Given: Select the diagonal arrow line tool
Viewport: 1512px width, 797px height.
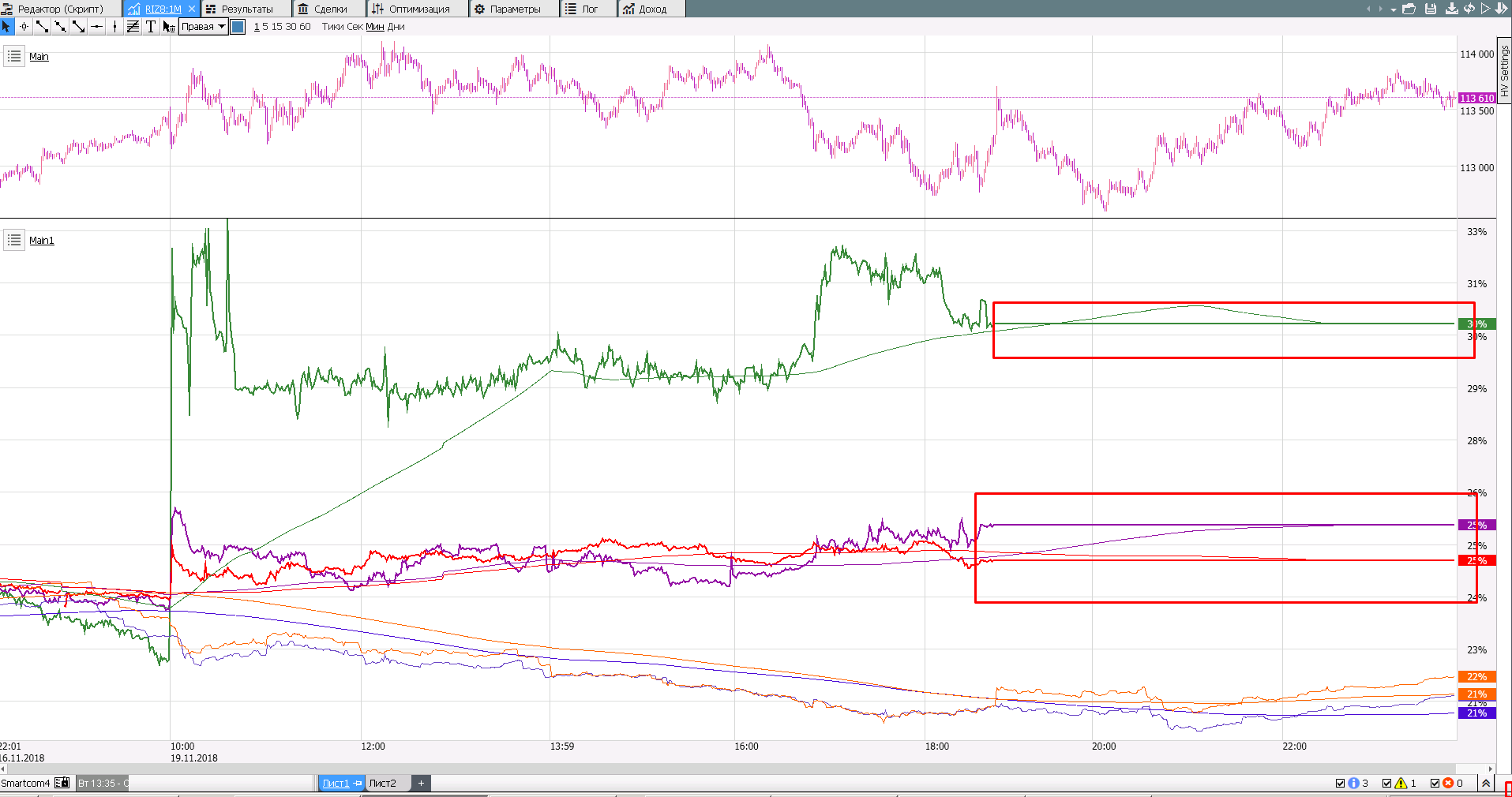Looking at the screenshot, I should point(79,27).
